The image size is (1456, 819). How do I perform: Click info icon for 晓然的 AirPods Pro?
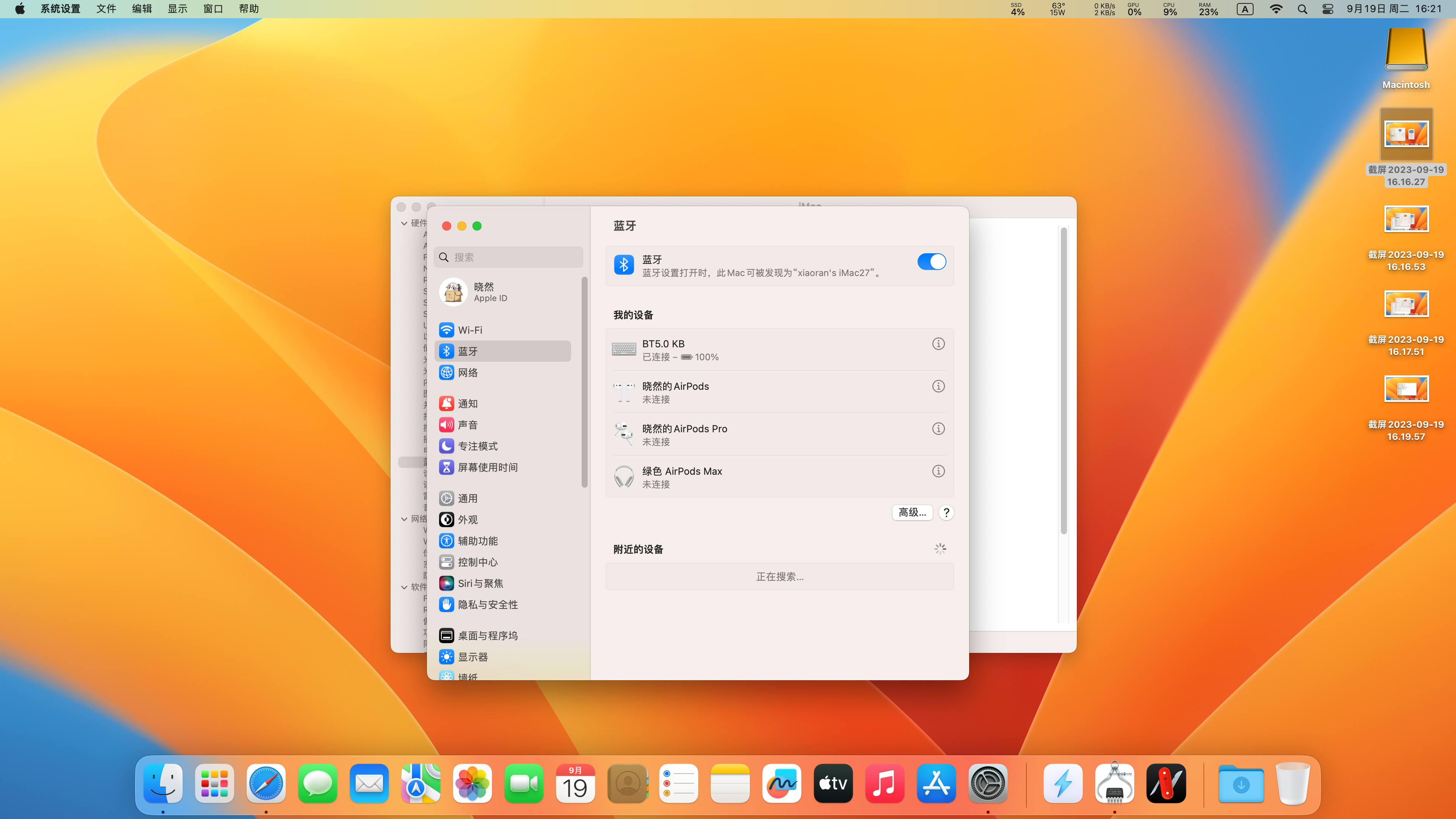[938, 428]
